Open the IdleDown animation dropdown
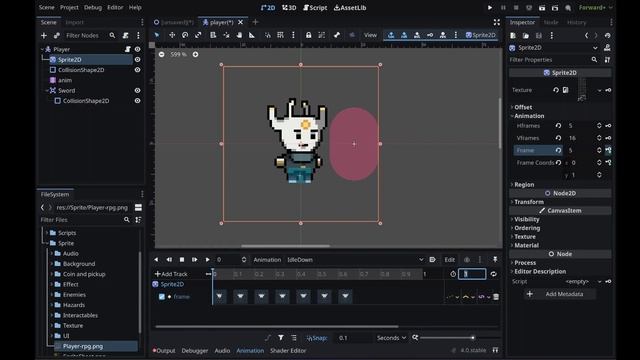This screenshot has width=640, height=360. (355, 260)
